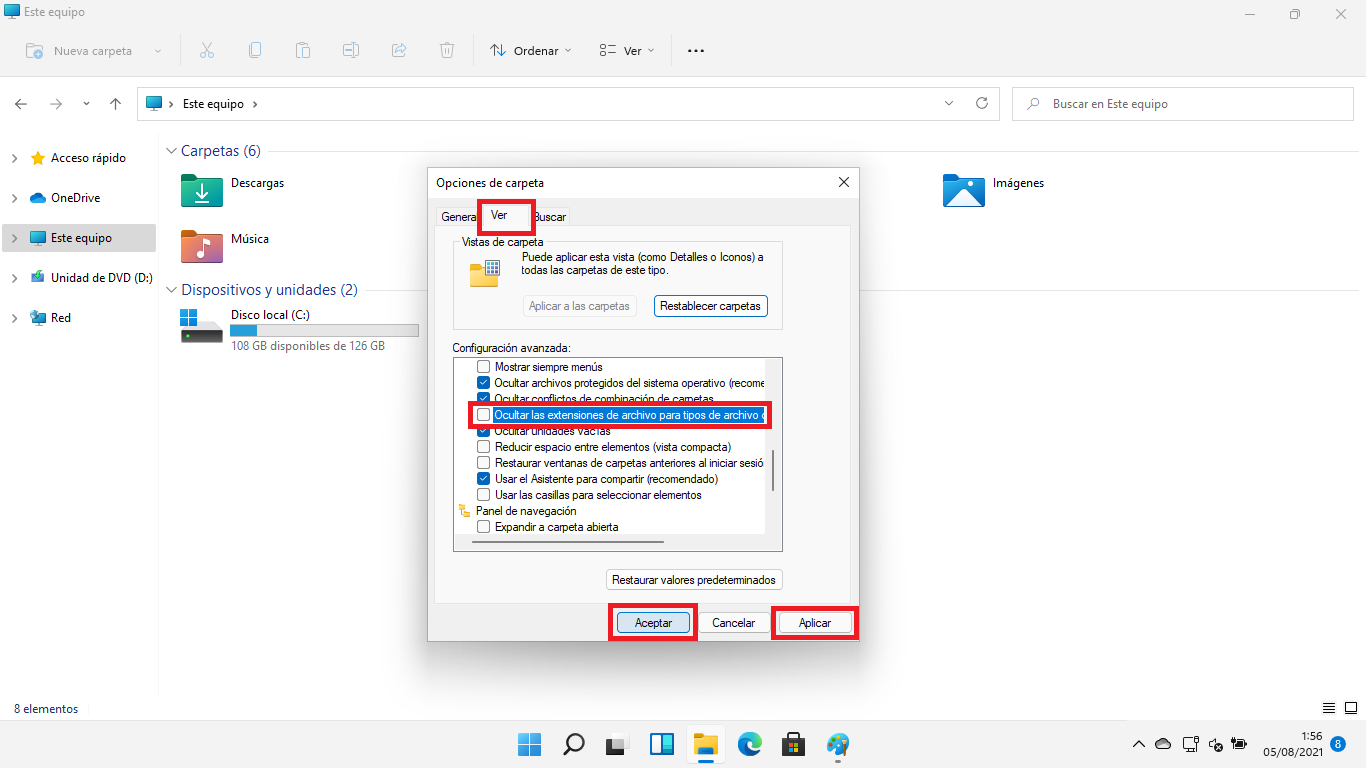This screenshot has width=1366, height=768.
Task: Launch Microsoft Edge from the taskbar
Action: 749,745
